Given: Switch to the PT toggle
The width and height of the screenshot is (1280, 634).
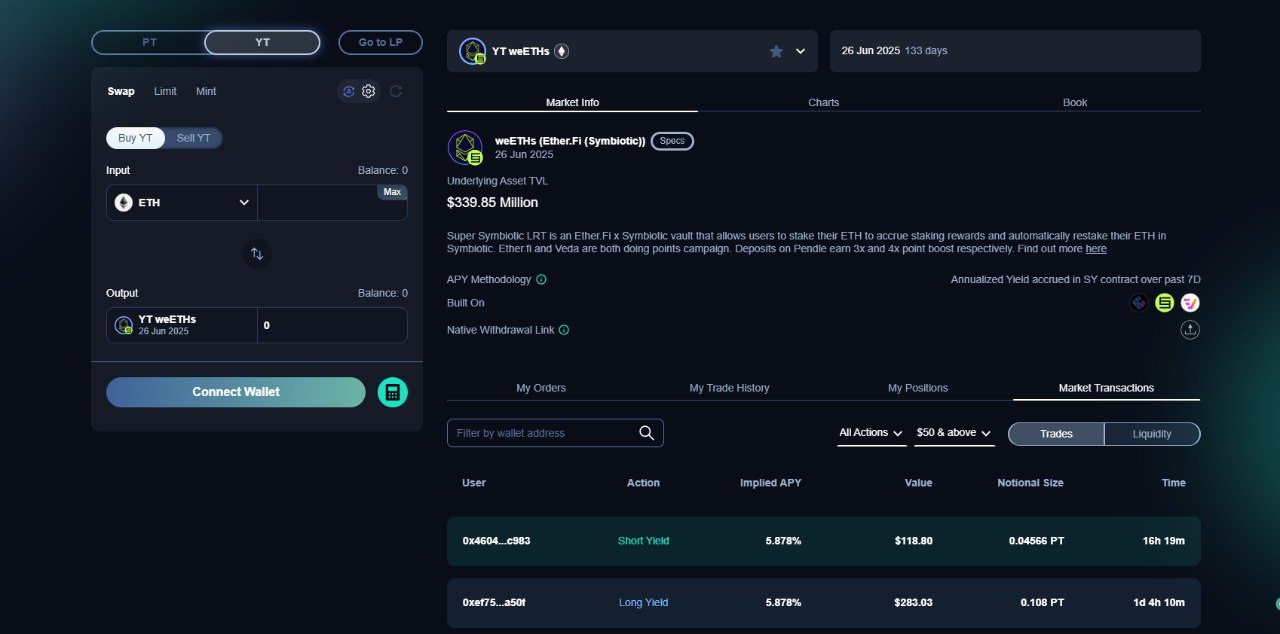Looking at the screenshot, I should coord(149,43).
